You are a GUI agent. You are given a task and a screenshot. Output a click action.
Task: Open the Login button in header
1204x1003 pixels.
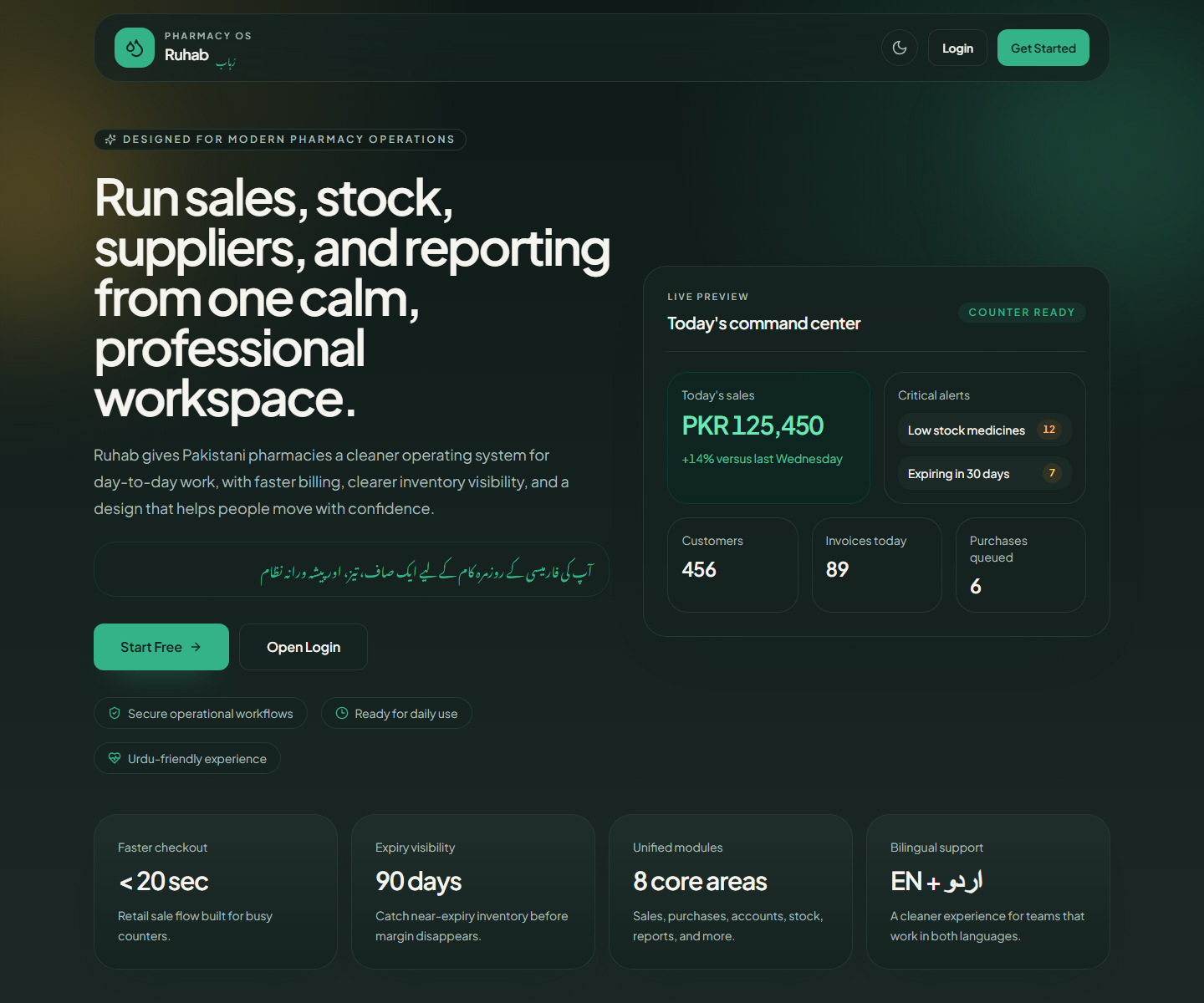coord(957,48)
